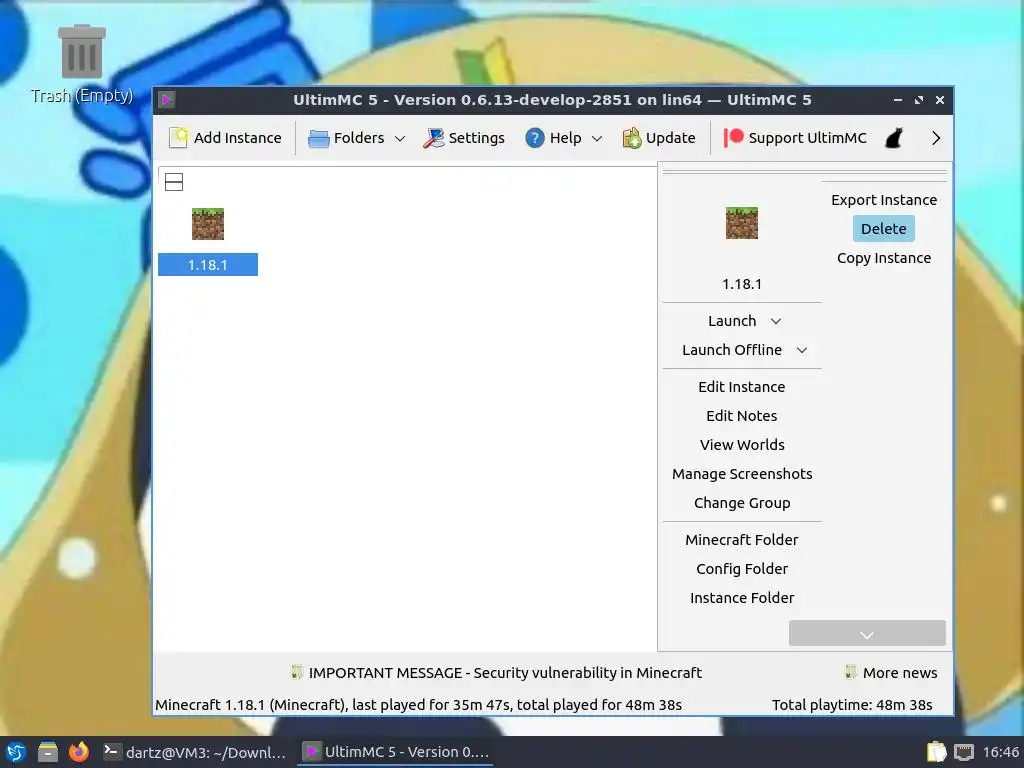Click the Total playtime status text

point(852,705)
